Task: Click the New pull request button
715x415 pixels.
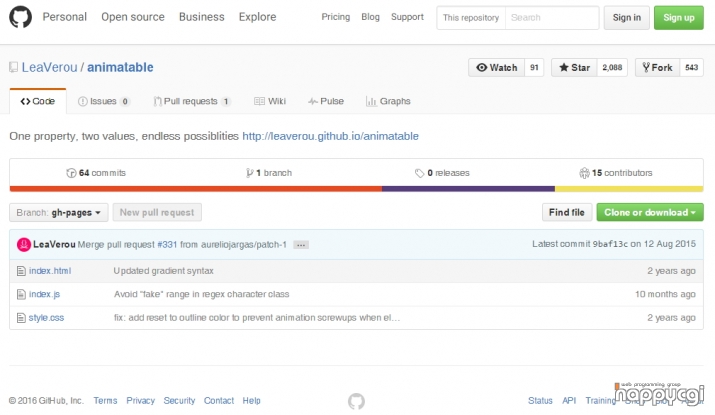Action: click(157, 213)
